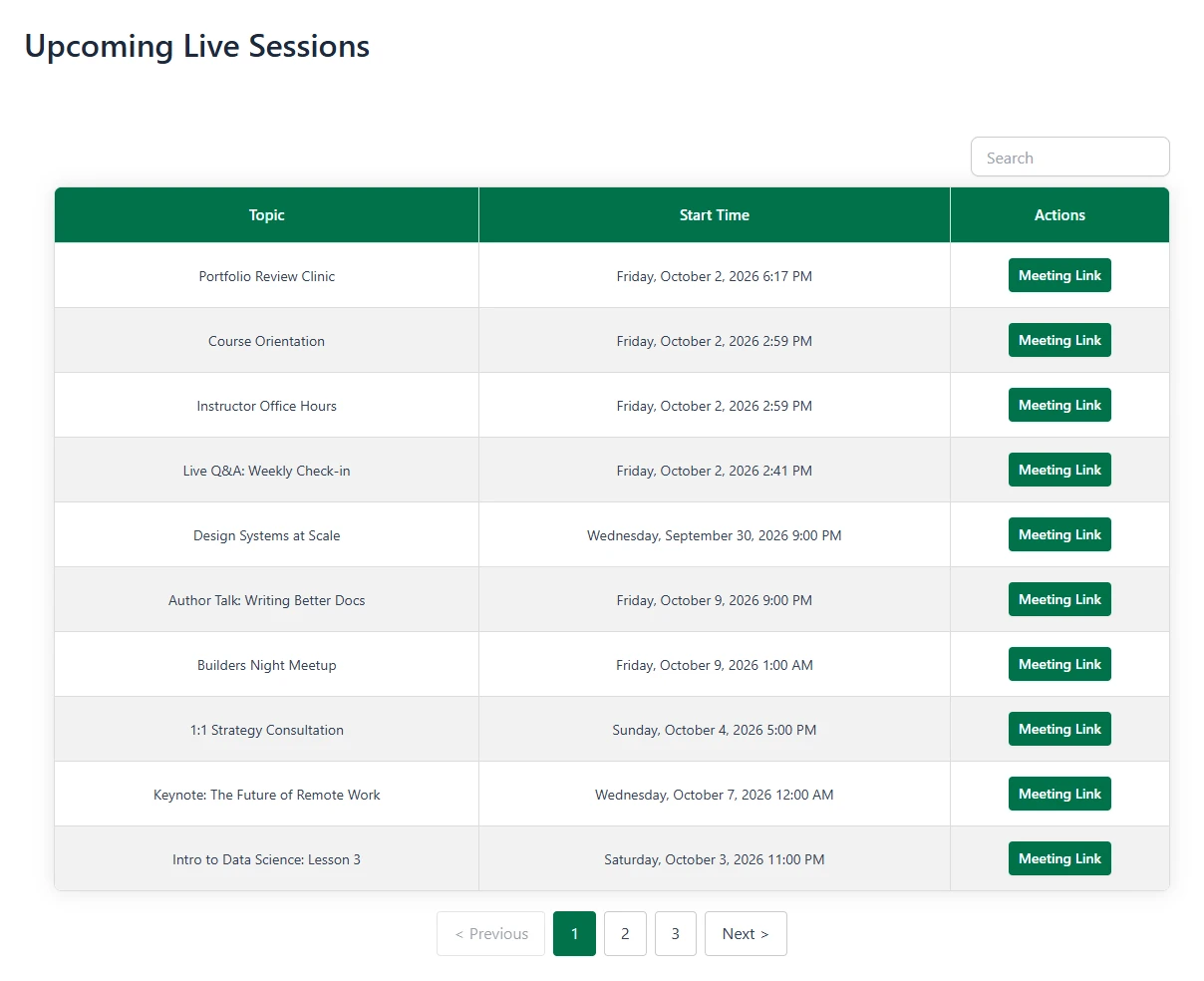The image size is (1204, 981).
Task: Click start time September 30, 2026 9:00 PM
Action: click(715, 535)
